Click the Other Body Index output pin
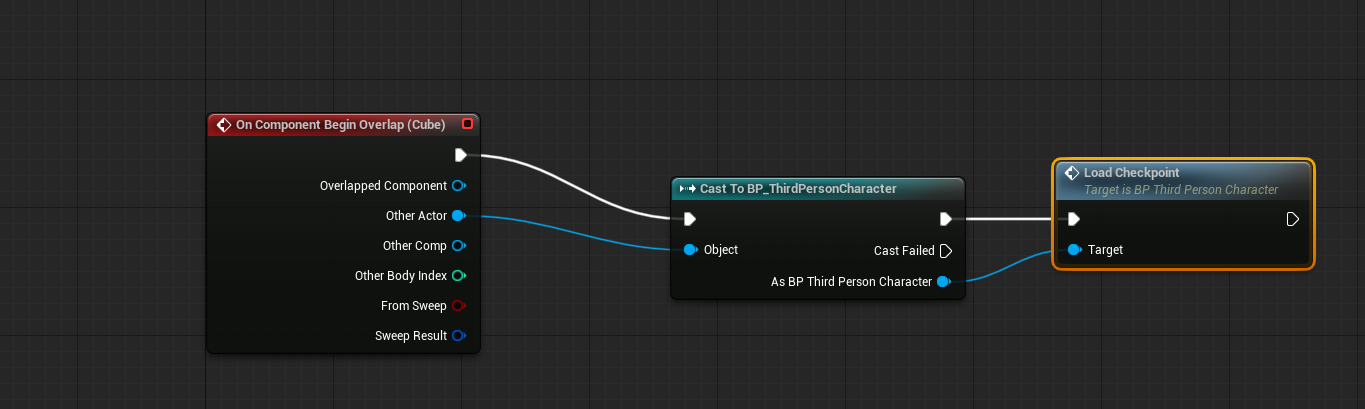 point(459,276)
